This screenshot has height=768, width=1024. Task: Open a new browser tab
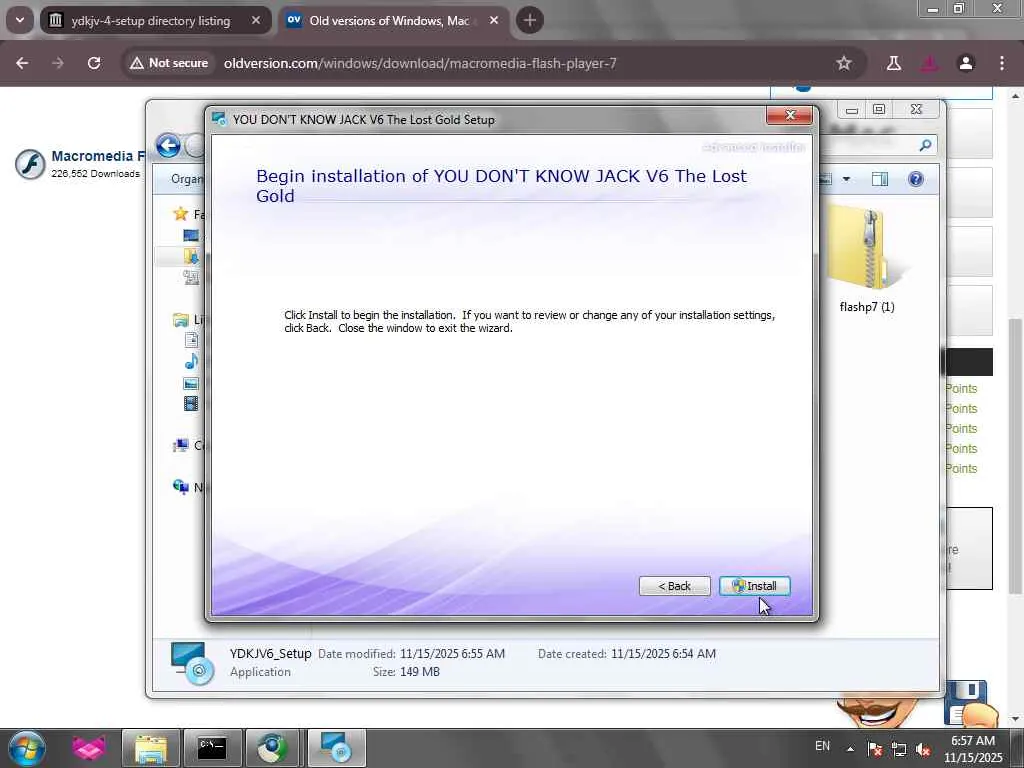(530, 20)
